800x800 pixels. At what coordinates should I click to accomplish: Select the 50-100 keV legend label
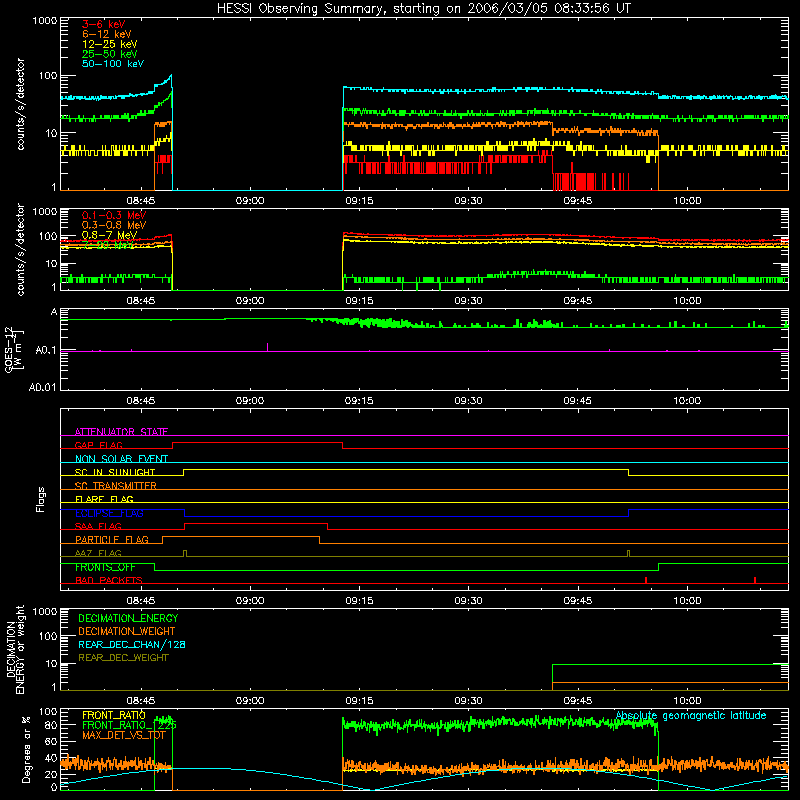(x=113, y=64)
